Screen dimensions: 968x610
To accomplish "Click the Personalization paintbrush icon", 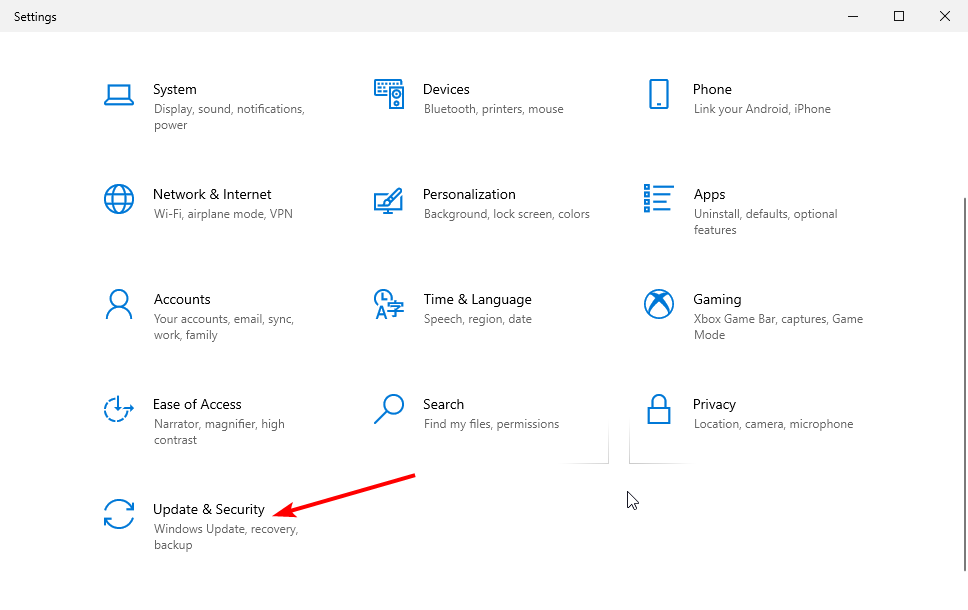I will click(x=389, y=201).
